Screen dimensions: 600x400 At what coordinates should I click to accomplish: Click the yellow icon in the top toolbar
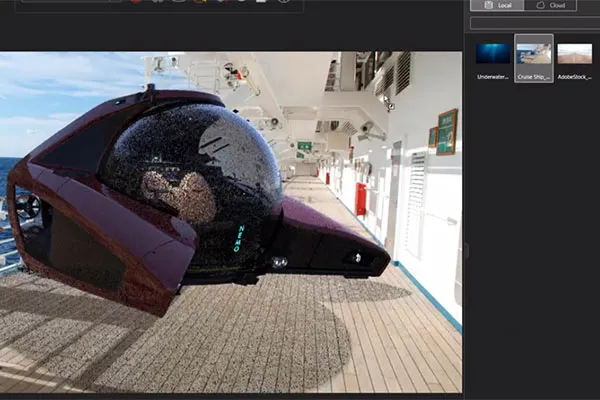[x=199, y=1]
